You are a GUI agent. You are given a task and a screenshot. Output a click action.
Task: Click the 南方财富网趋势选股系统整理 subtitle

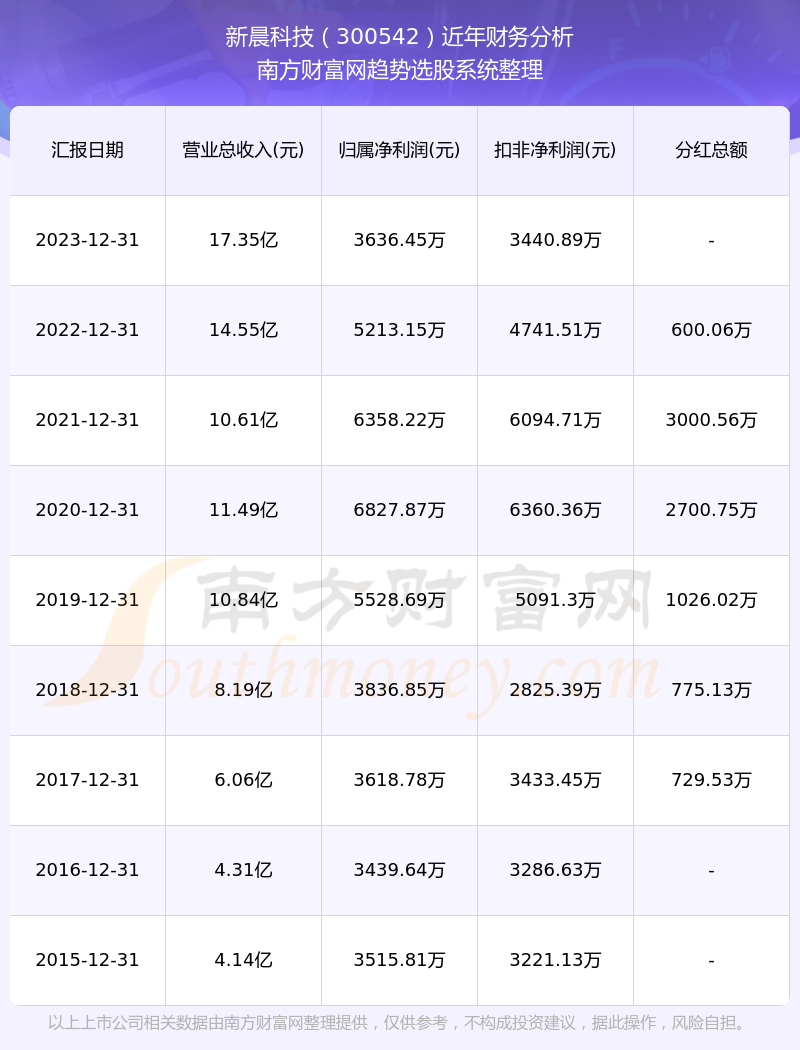tap(400, 70)
